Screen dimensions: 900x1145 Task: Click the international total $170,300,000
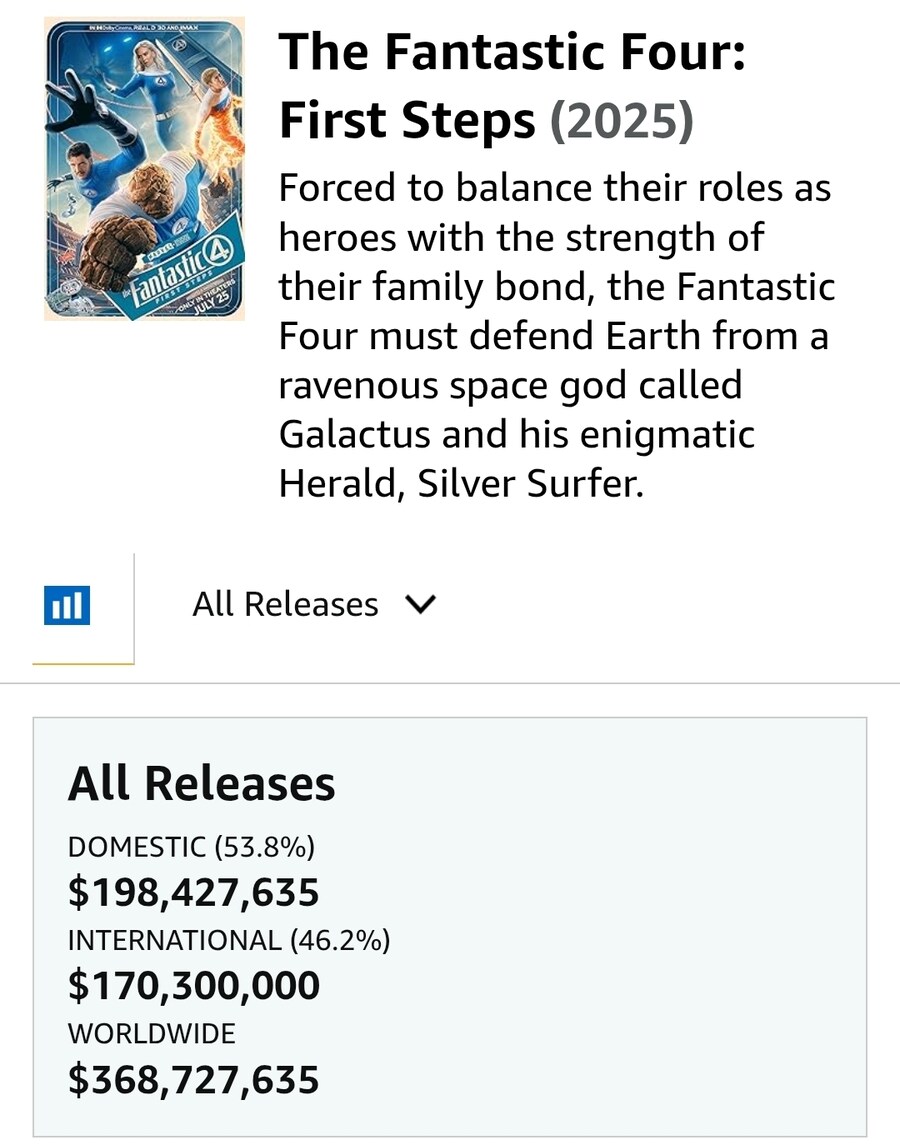click(194, 986)
